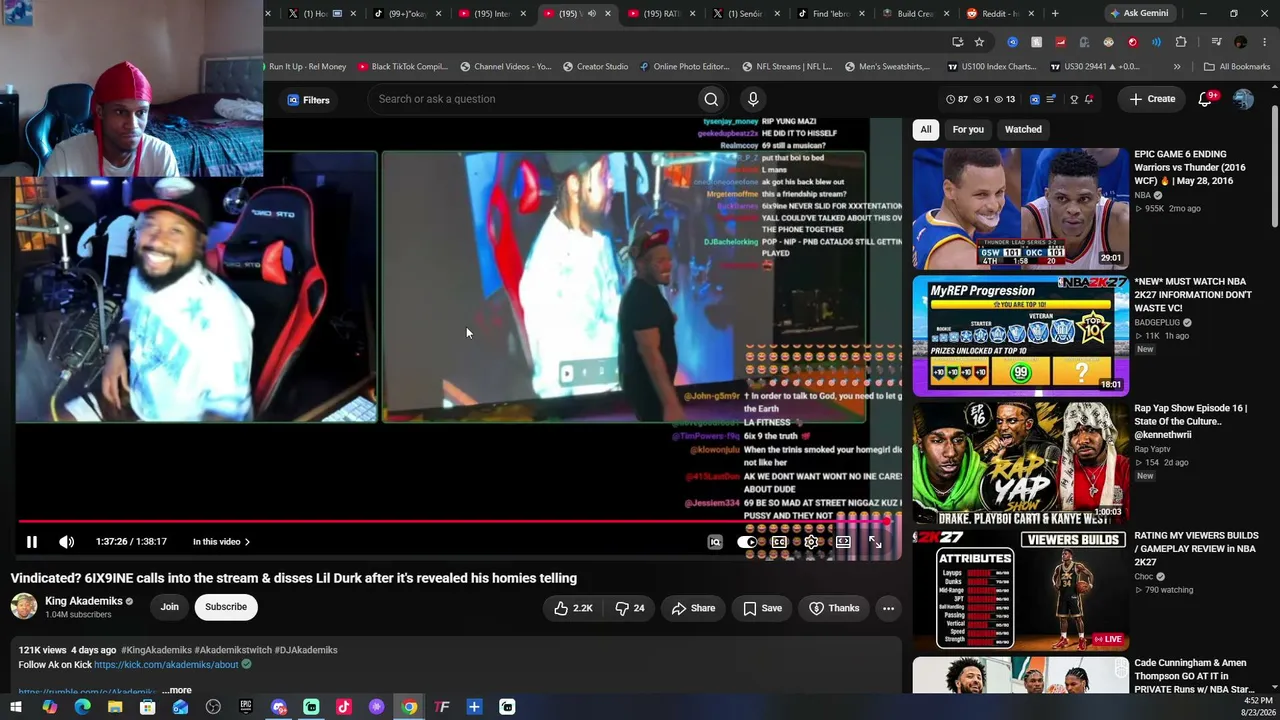The image size is (1280, 720).
Task: Click the IQ extension icon in player controls
Action: (x=715, y=542)
